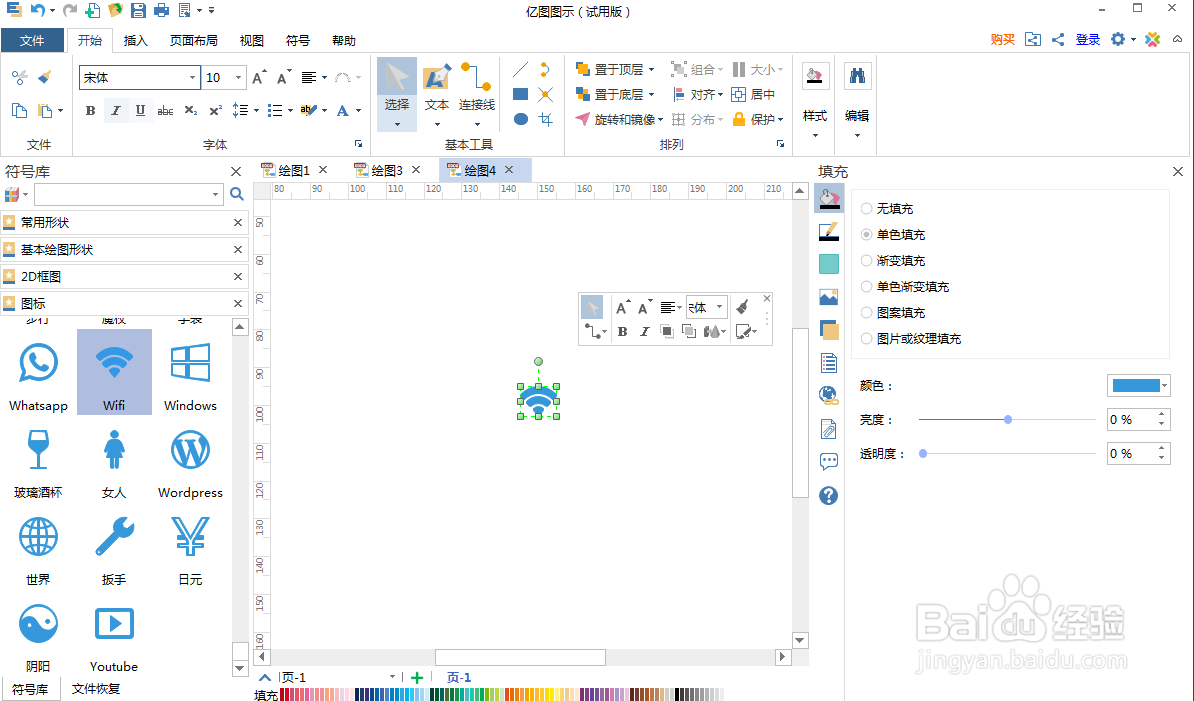1194x701 pixels.
Task: Apply italic formatting in ribbon
Action: coord(116,111)
